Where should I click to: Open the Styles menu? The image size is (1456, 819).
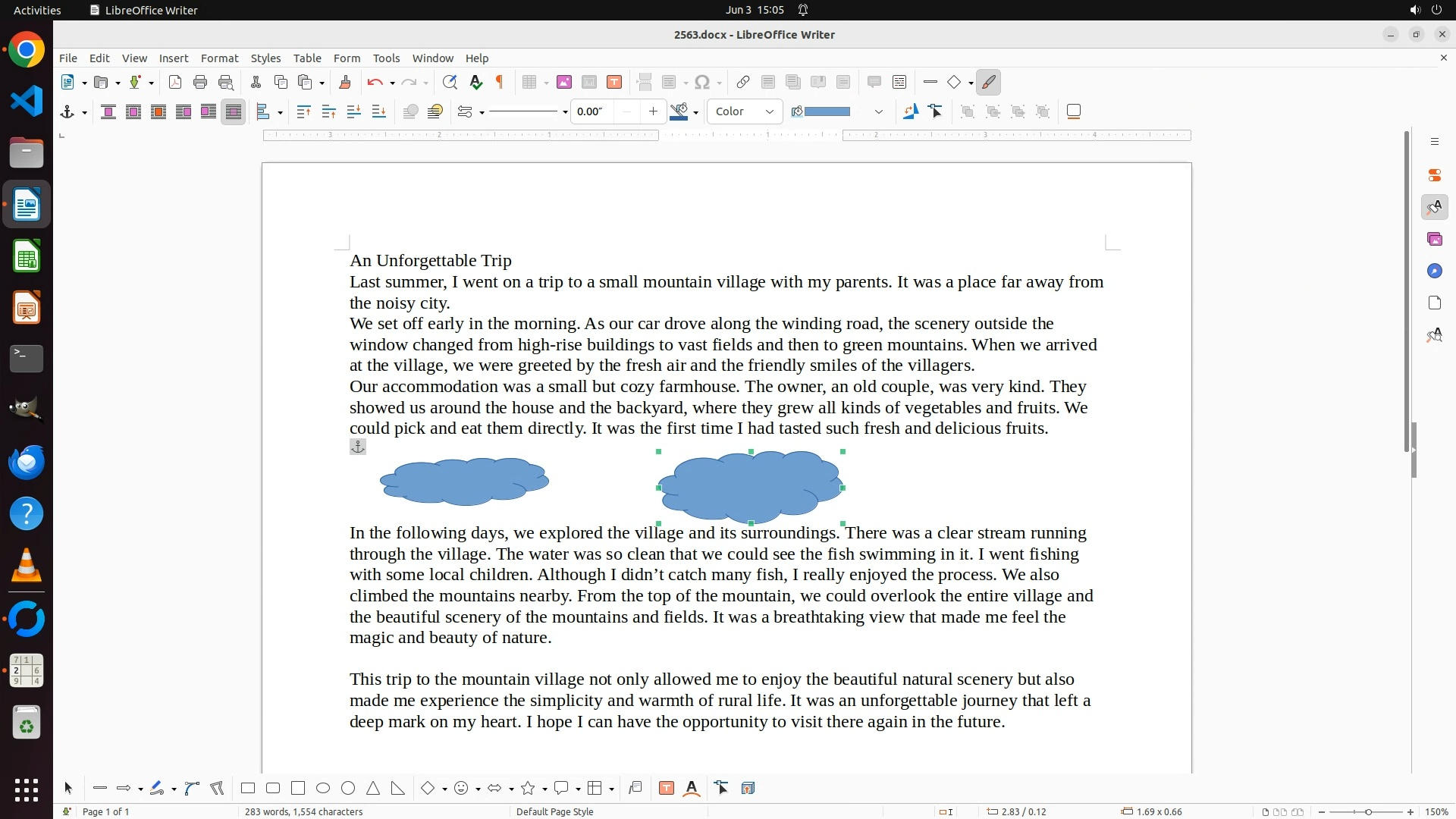pos(265,58)
